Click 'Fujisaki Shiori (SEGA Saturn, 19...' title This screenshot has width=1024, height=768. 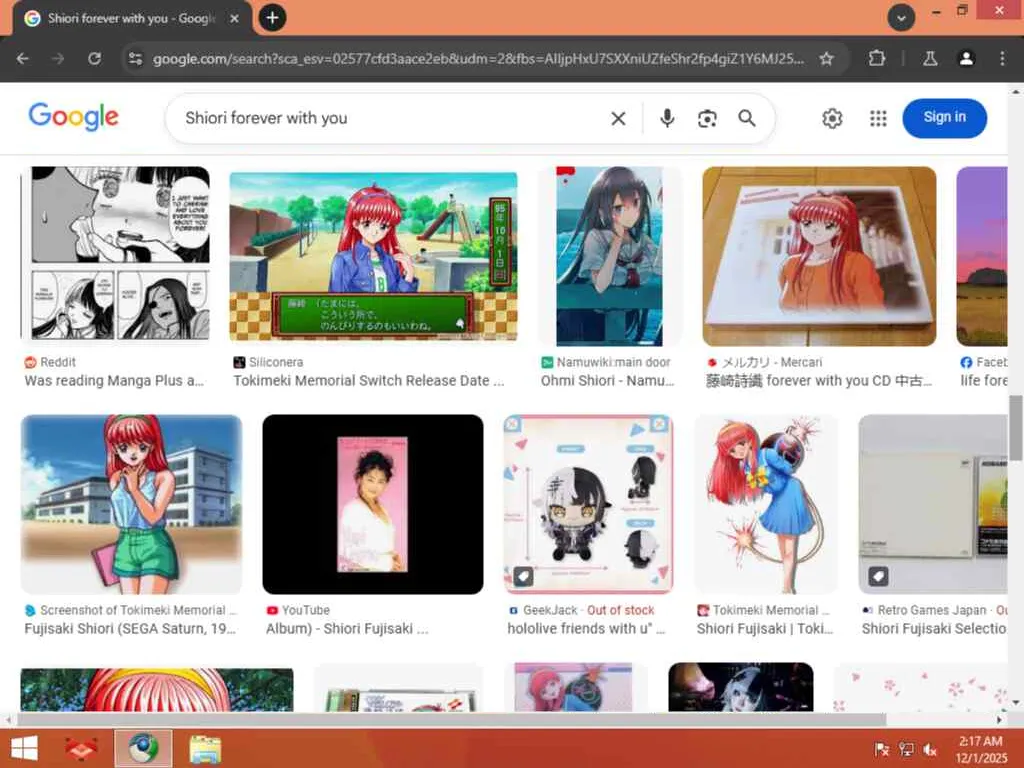tap(130, 629)
